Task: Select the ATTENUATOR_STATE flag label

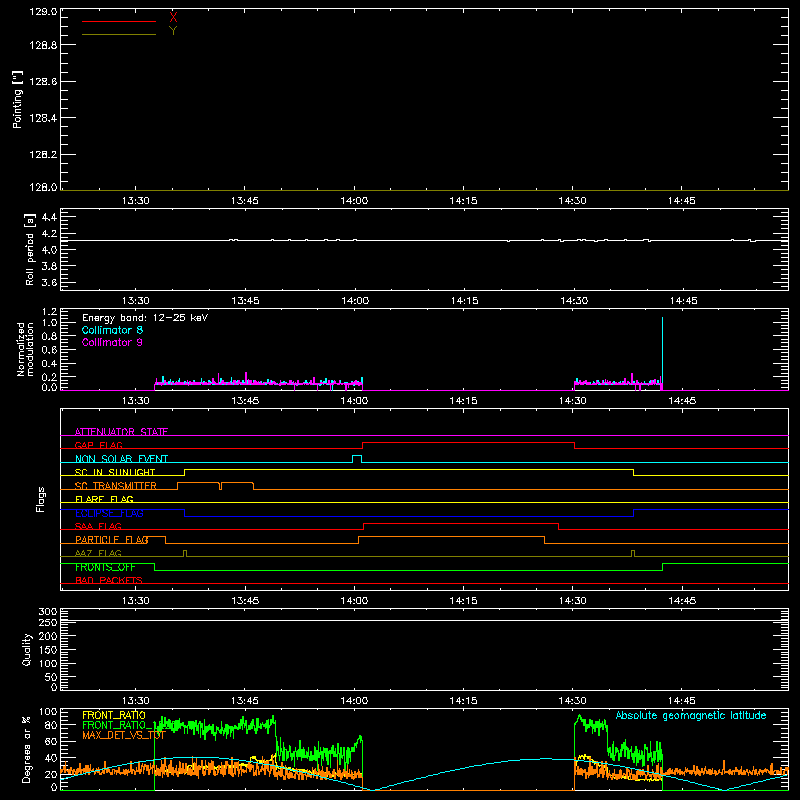Action: coord(121,432)
